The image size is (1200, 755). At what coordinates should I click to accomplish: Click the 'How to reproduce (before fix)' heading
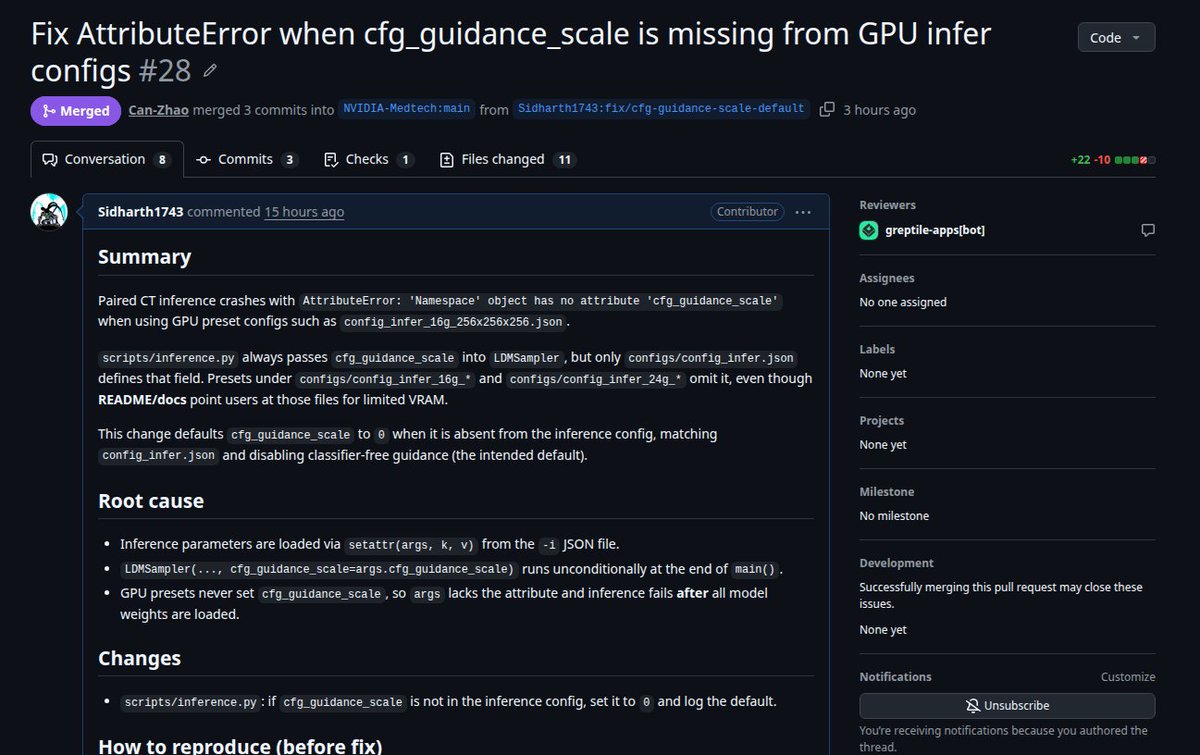coord(240,745)
